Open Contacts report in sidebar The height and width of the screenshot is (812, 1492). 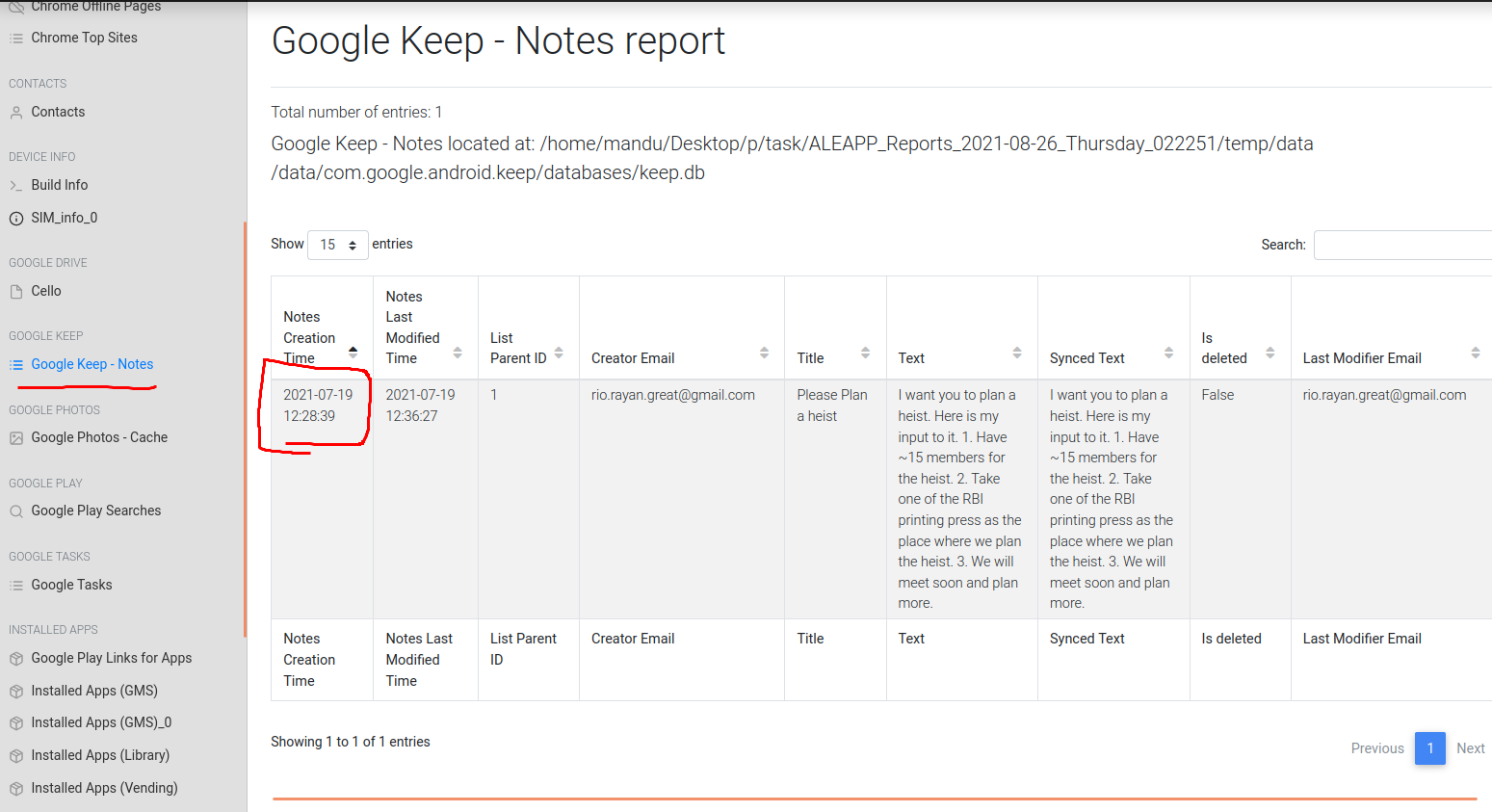(x=58, y=112)
